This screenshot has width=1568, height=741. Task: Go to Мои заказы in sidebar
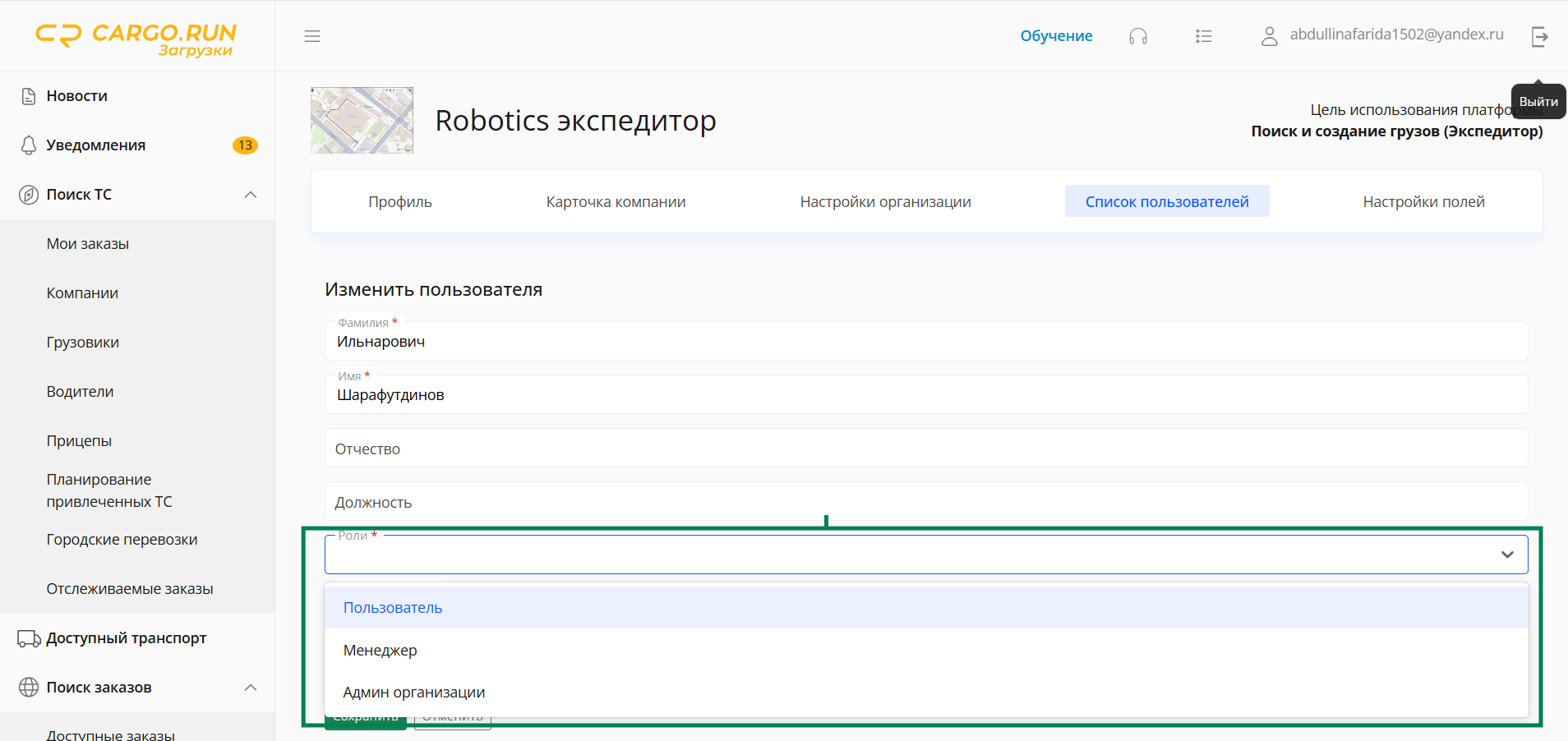tap(88, 244)
